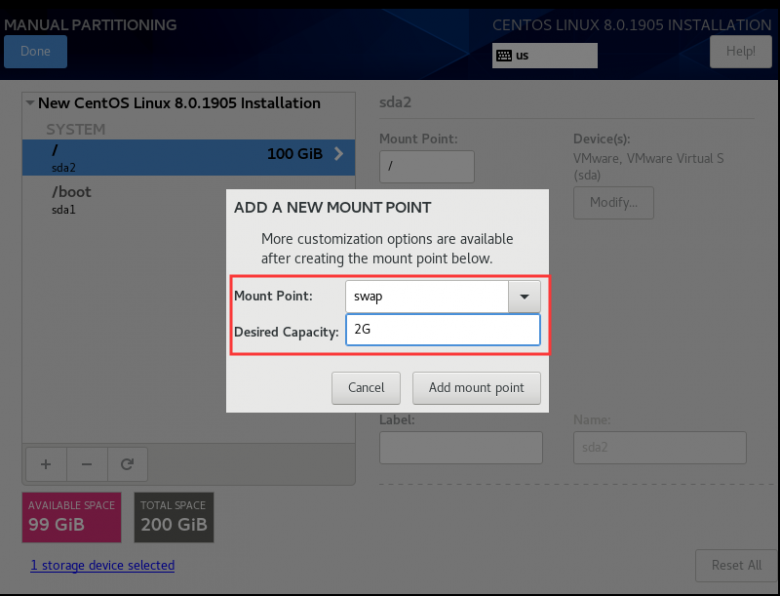Click the Desired Capacity input field
780x596 pixels.
[x=442, y=330]
